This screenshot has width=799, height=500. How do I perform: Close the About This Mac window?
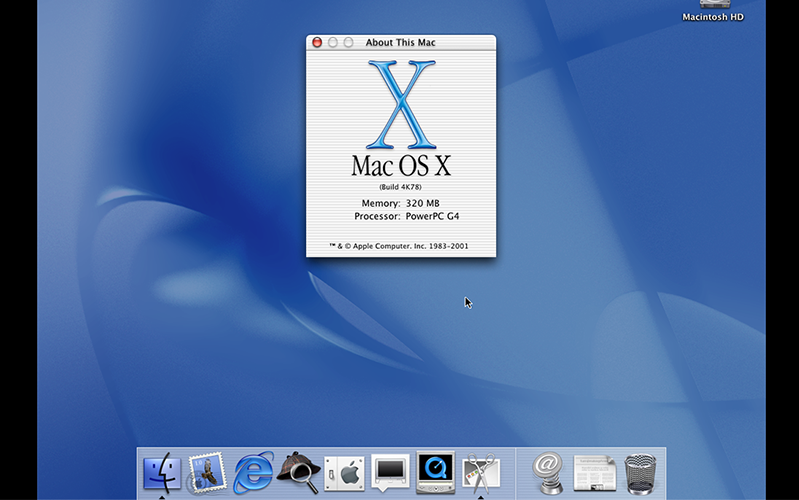pos(317,42)
